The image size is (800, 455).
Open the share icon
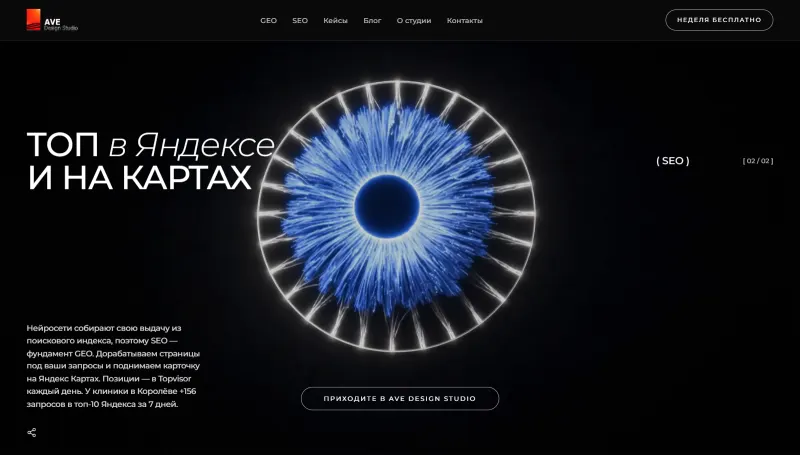click(32, 433)
